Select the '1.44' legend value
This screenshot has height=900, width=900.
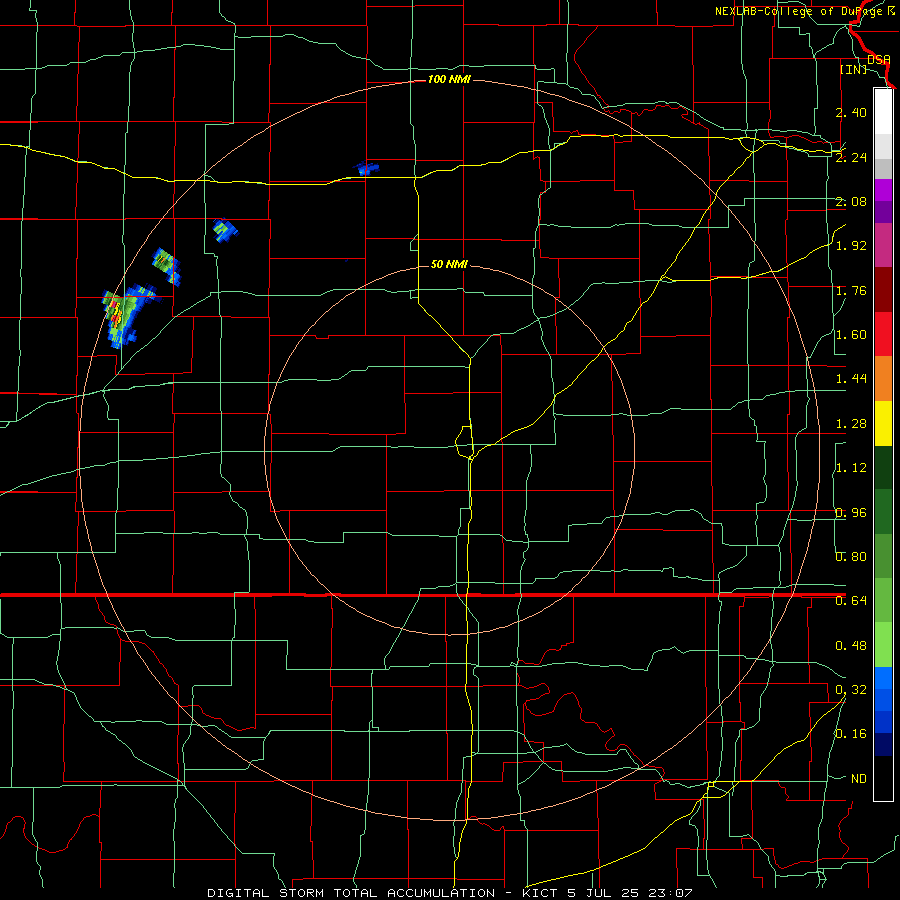[x=851, y=379]
